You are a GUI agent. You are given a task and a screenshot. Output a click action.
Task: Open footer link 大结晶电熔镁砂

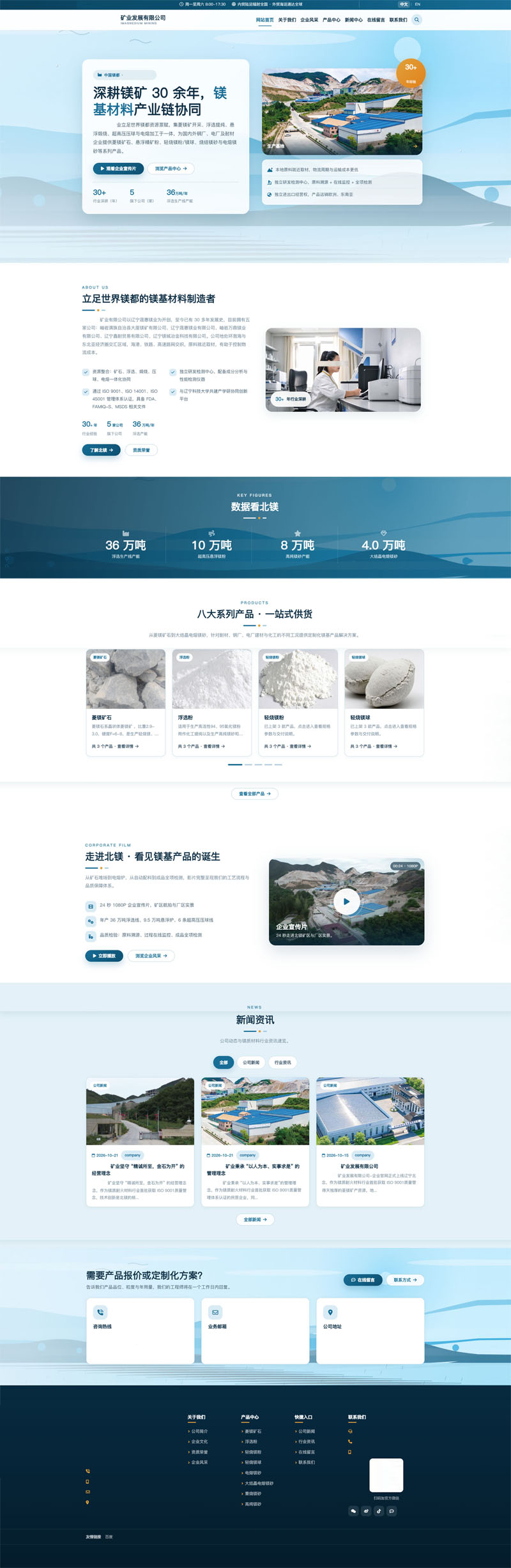258,1483
